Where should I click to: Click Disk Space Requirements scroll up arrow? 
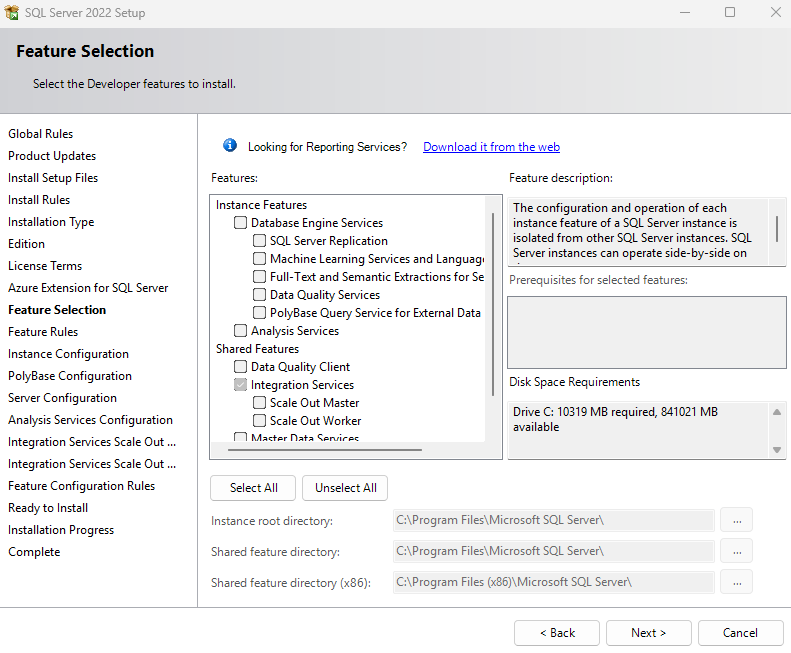[777, 412]
